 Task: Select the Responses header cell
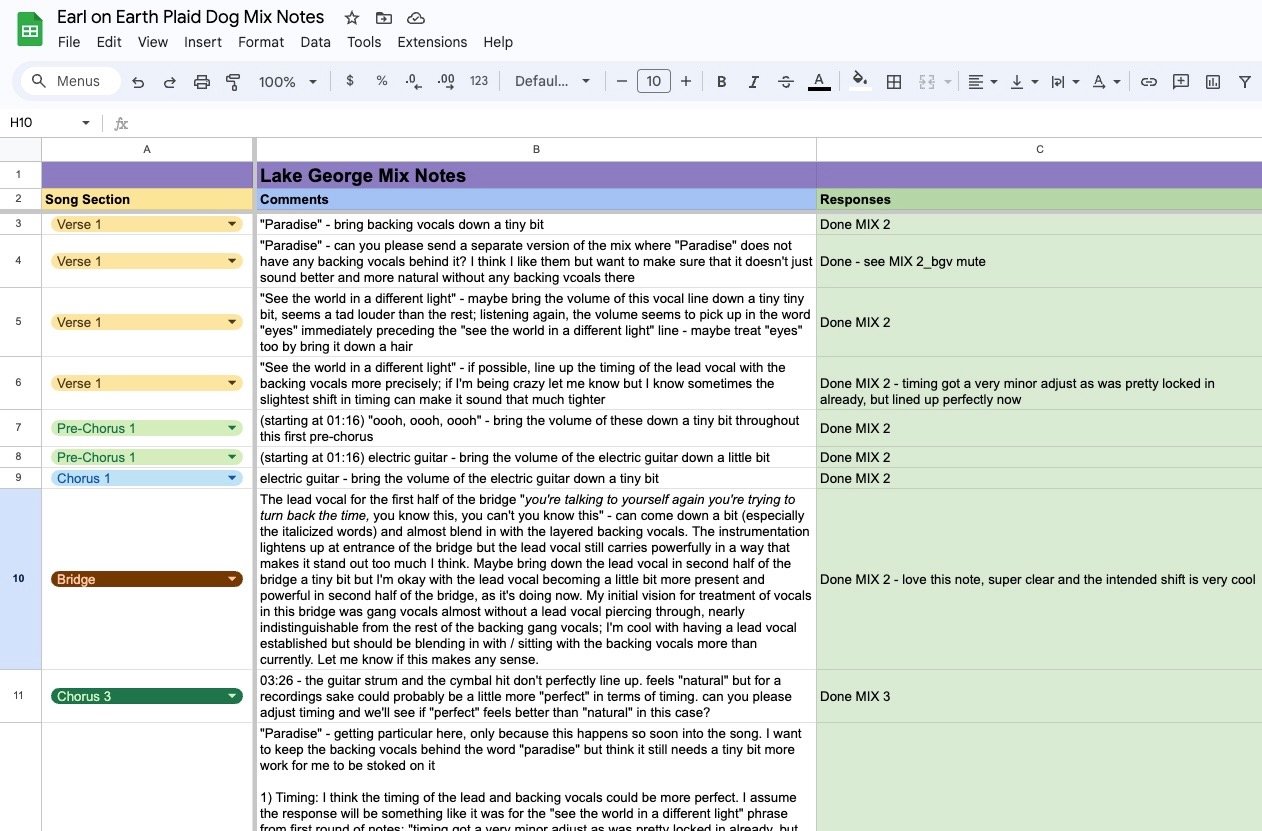coord(1039,199)
